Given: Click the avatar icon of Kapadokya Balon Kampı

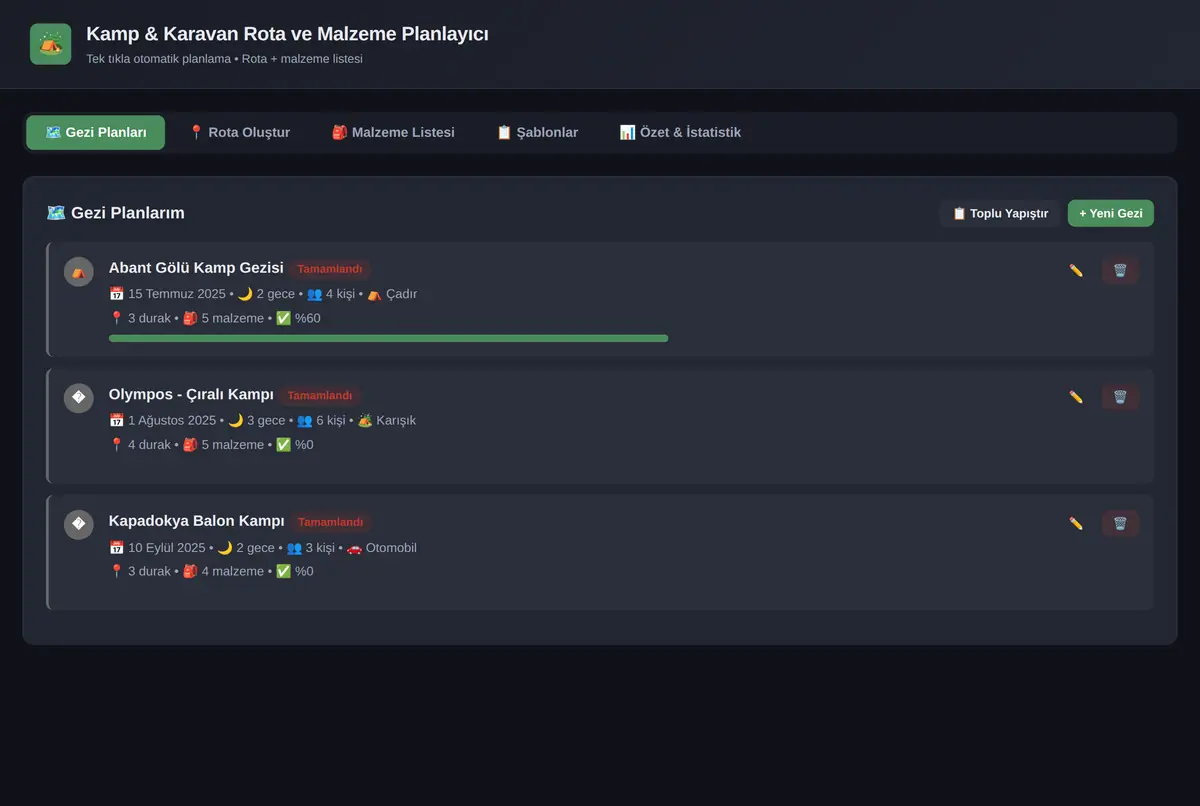Looking at the screenshot, I should point(79,525).
